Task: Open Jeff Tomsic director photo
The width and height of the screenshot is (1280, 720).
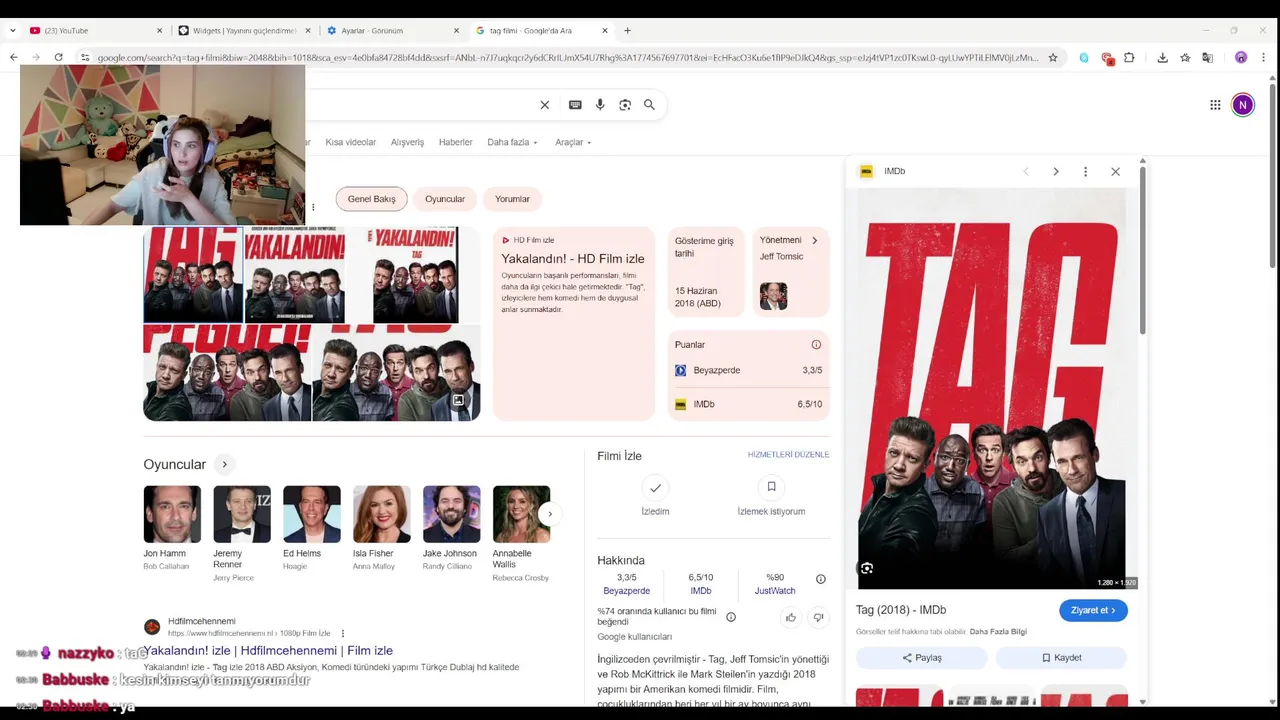Action: [773, 296]
